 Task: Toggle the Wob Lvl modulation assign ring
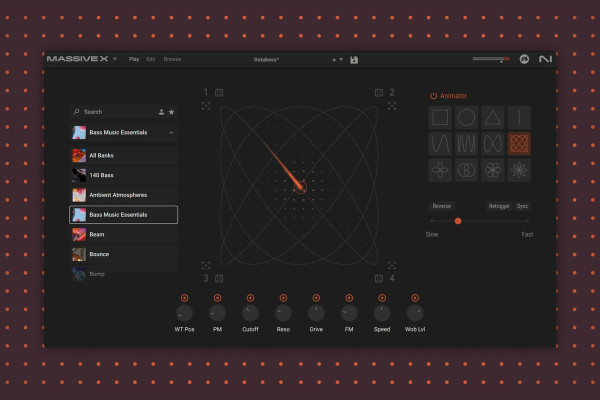click(x=415, y=298)
